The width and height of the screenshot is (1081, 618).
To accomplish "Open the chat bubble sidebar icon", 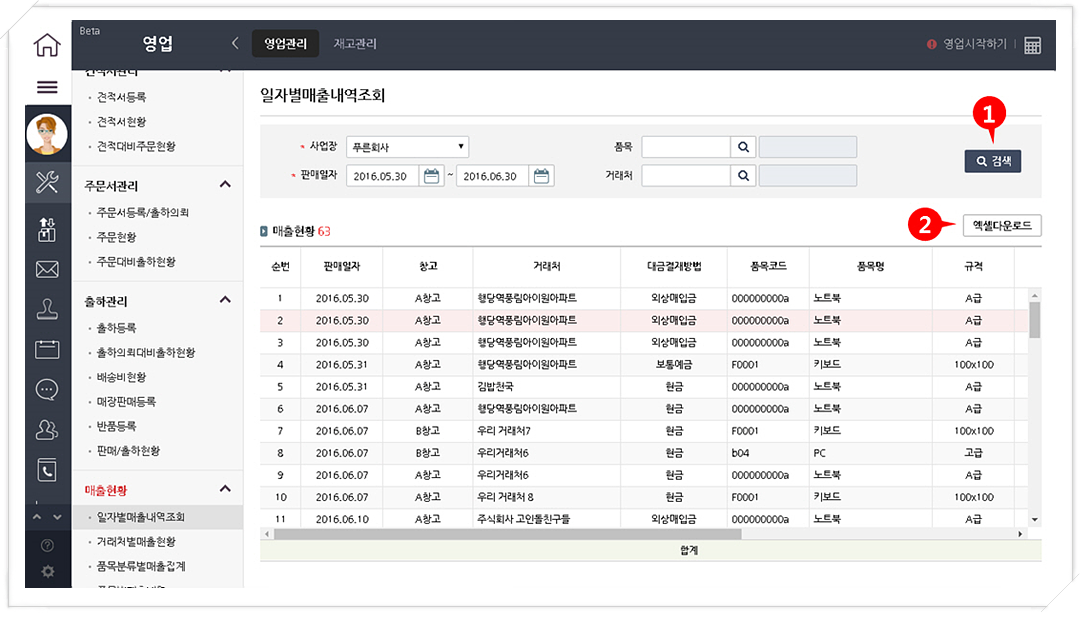I will tap(47, 390).
